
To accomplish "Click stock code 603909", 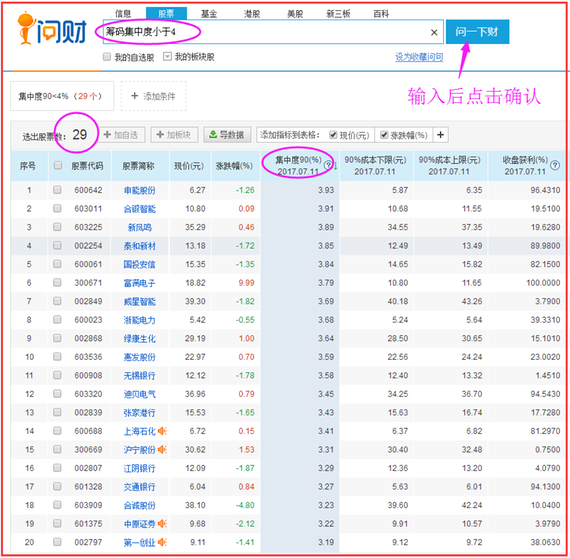I will click(x=88, y=505).
